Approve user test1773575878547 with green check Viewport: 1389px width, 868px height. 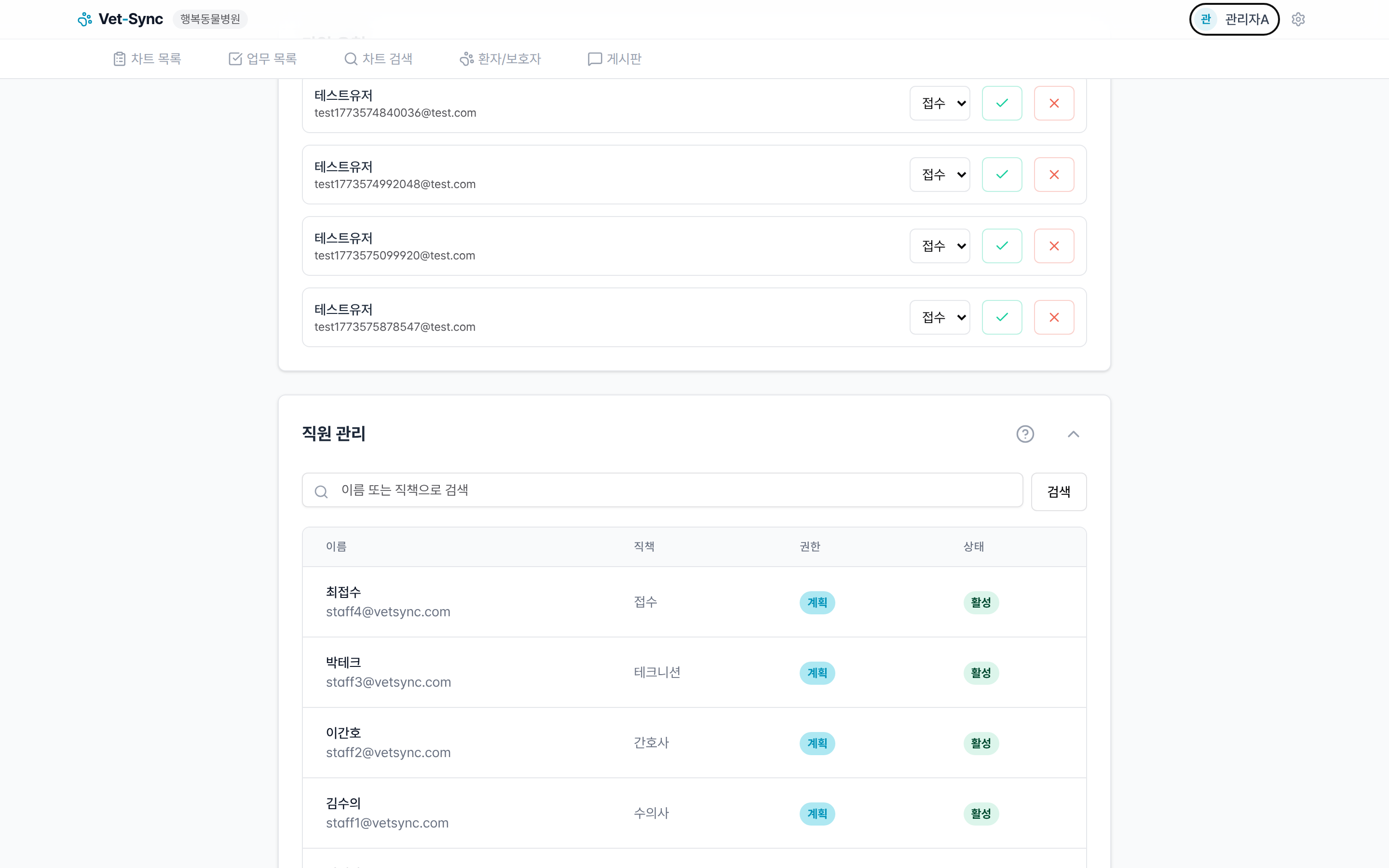click(1002, 317)
